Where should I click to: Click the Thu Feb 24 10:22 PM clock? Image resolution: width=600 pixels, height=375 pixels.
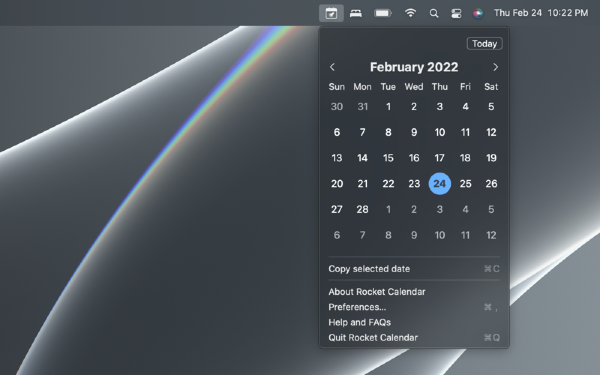pos(541,13)
